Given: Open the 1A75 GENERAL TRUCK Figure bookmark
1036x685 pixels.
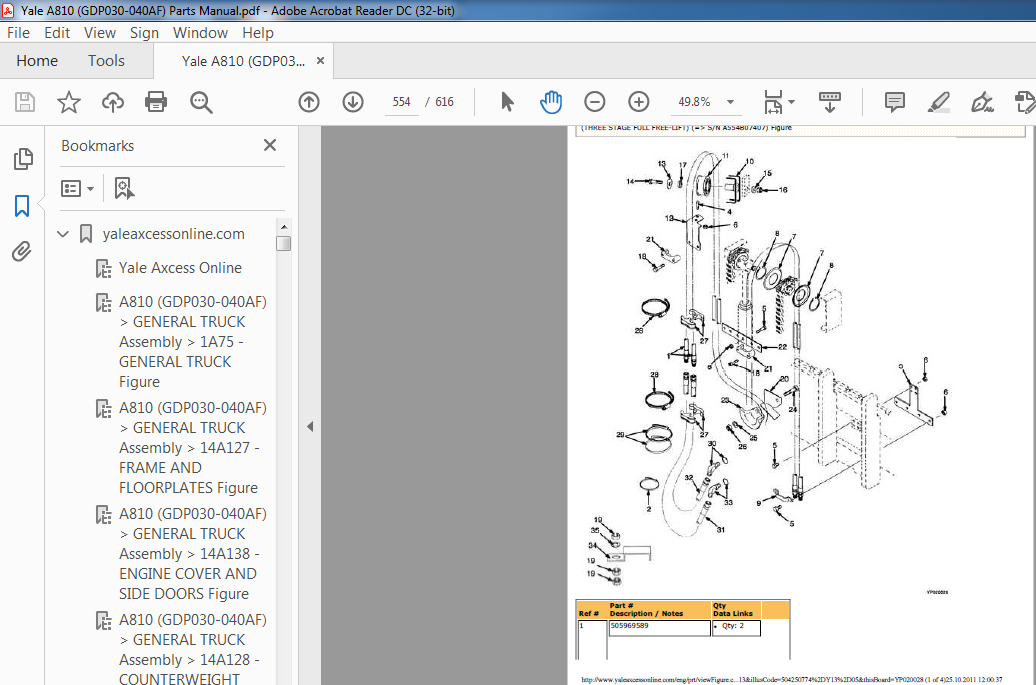Looking at the screenshot, I should 192,342.
